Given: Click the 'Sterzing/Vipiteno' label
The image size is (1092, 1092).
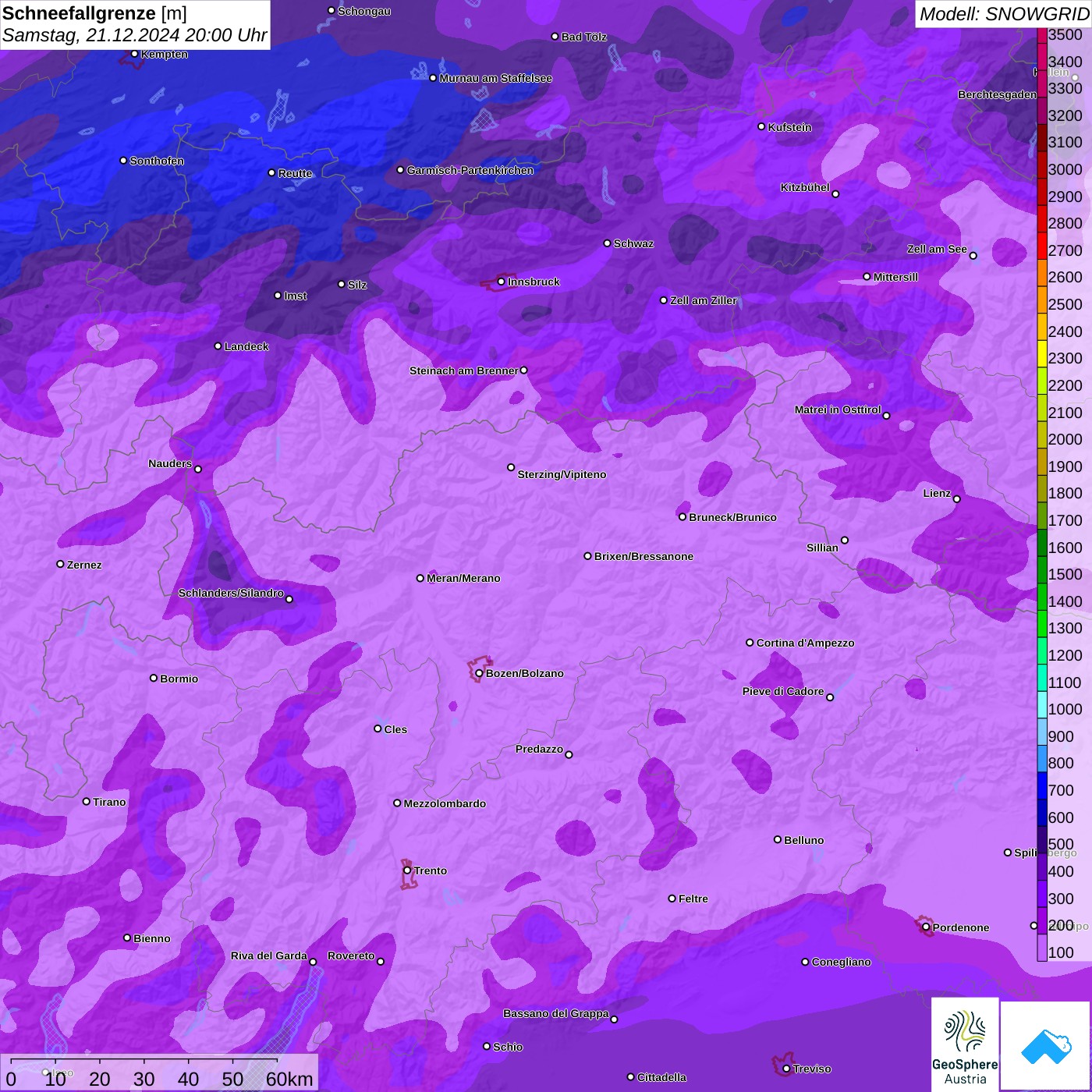Looking at the screenshot, I should click(562, 474).
